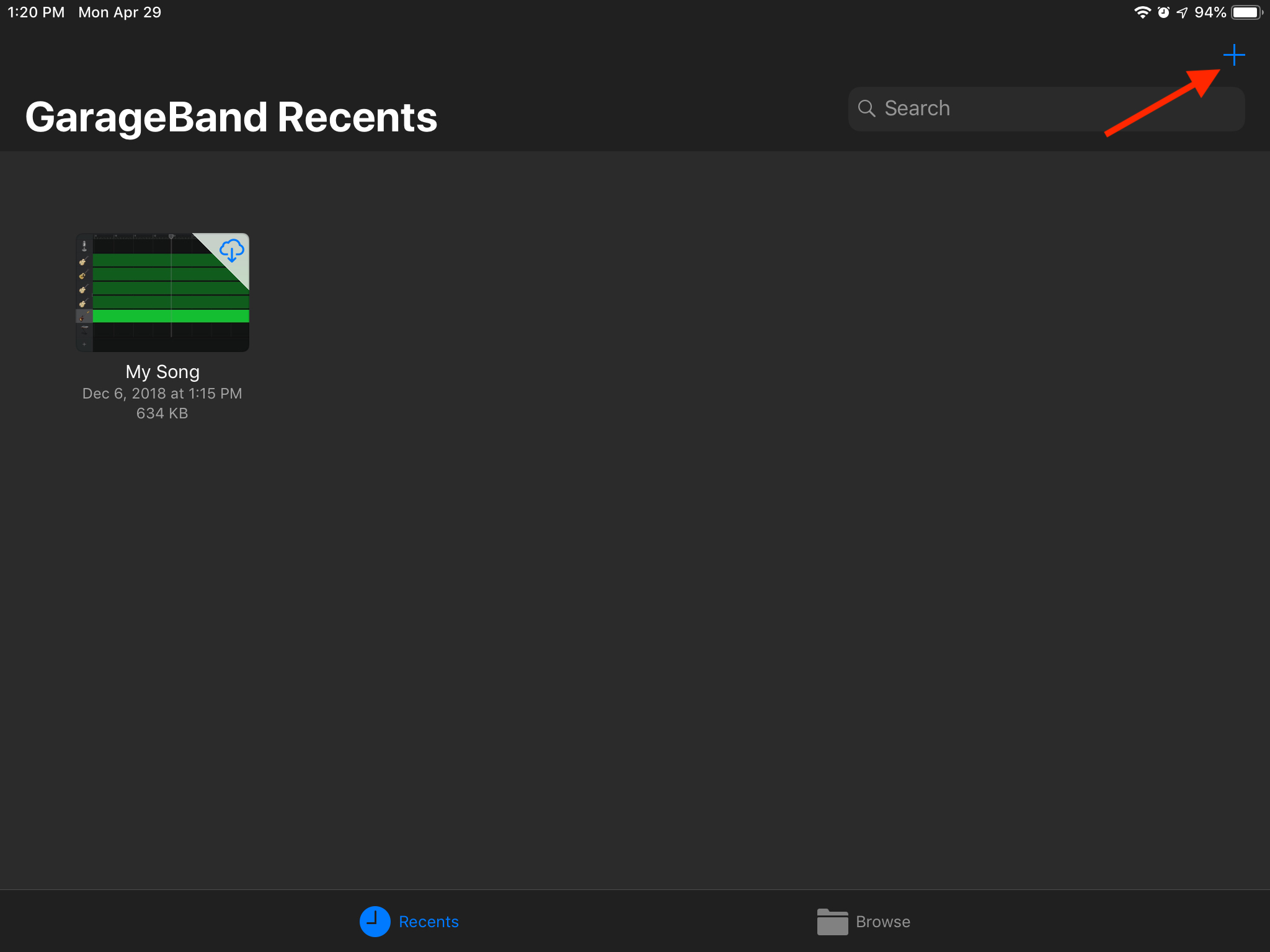Click the '634 KB' file size

click(162, 413)
